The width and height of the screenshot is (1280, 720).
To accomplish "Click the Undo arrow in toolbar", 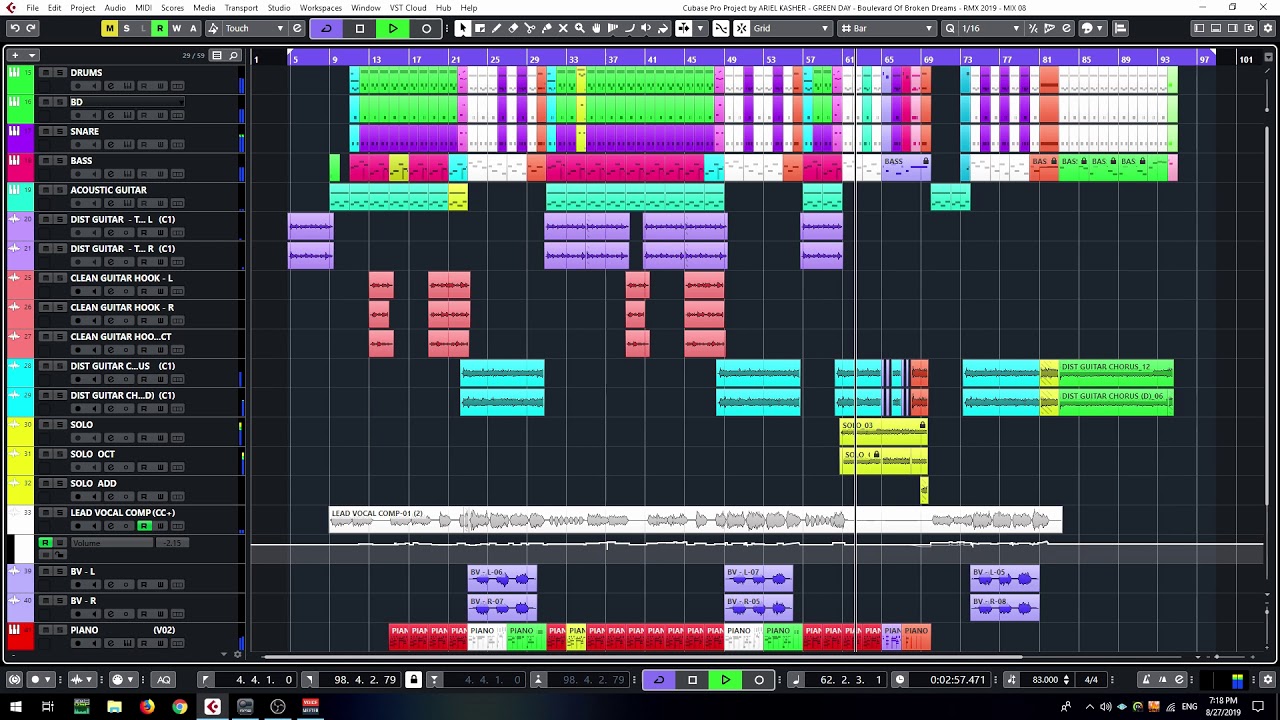I will (14, 28).
